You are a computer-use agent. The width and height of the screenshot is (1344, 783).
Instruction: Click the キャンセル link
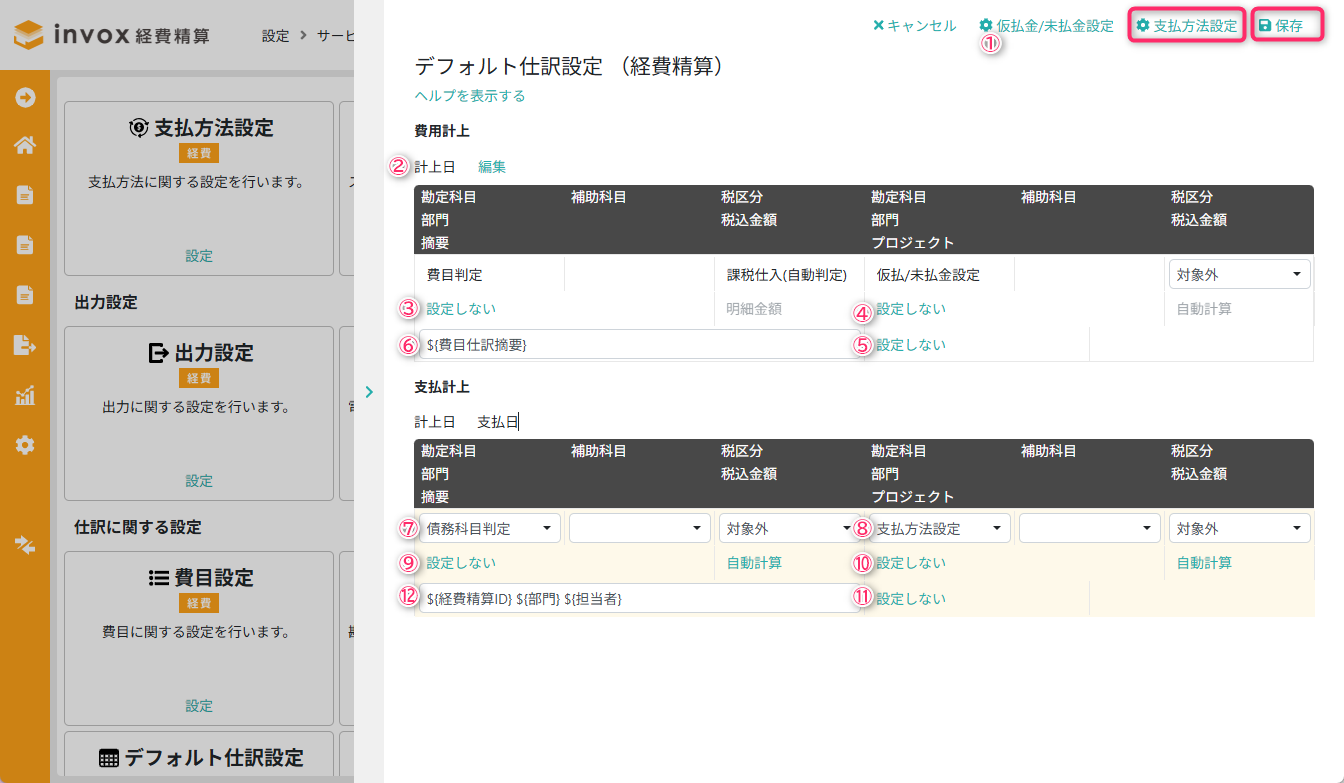pos(914,26)
